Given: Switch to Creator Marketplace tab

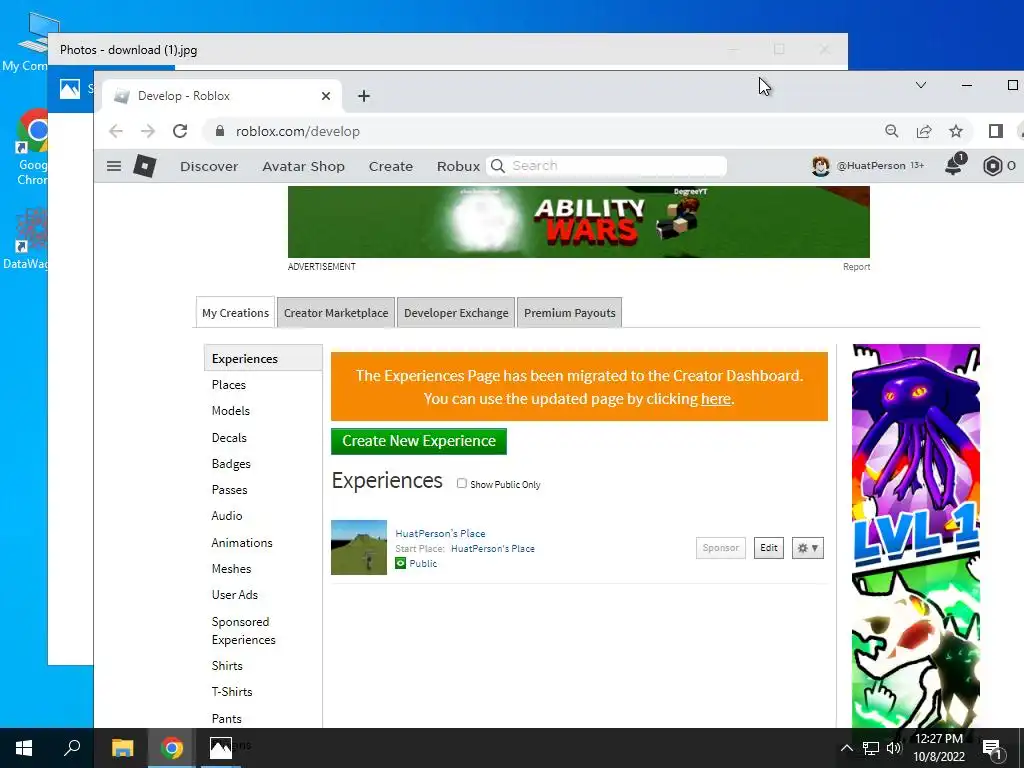Looking at the screenshot, I should [336, 313].
